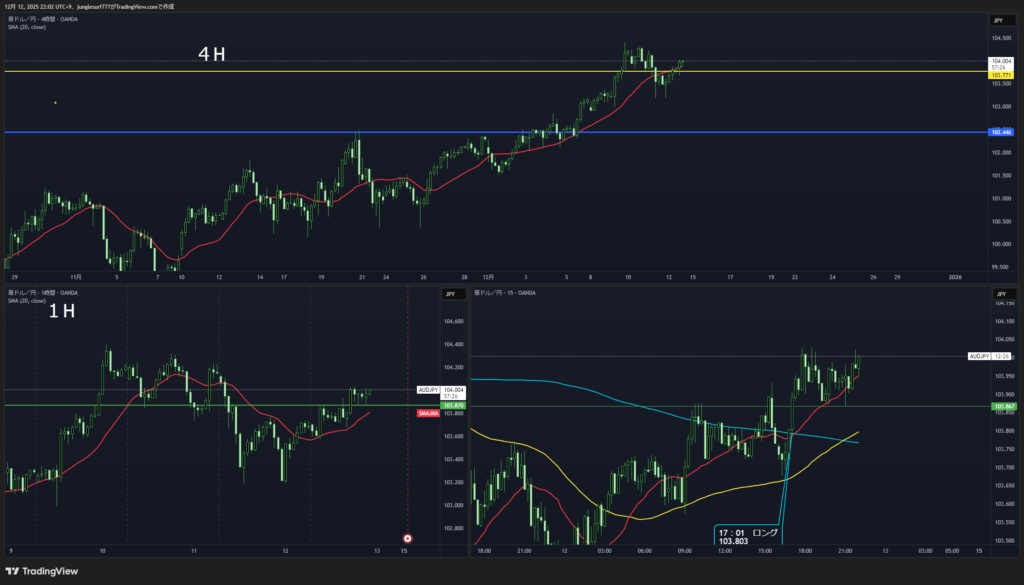
Task: Click the small yellow dot on 4H chart
Action: click(x=55, y=102)
